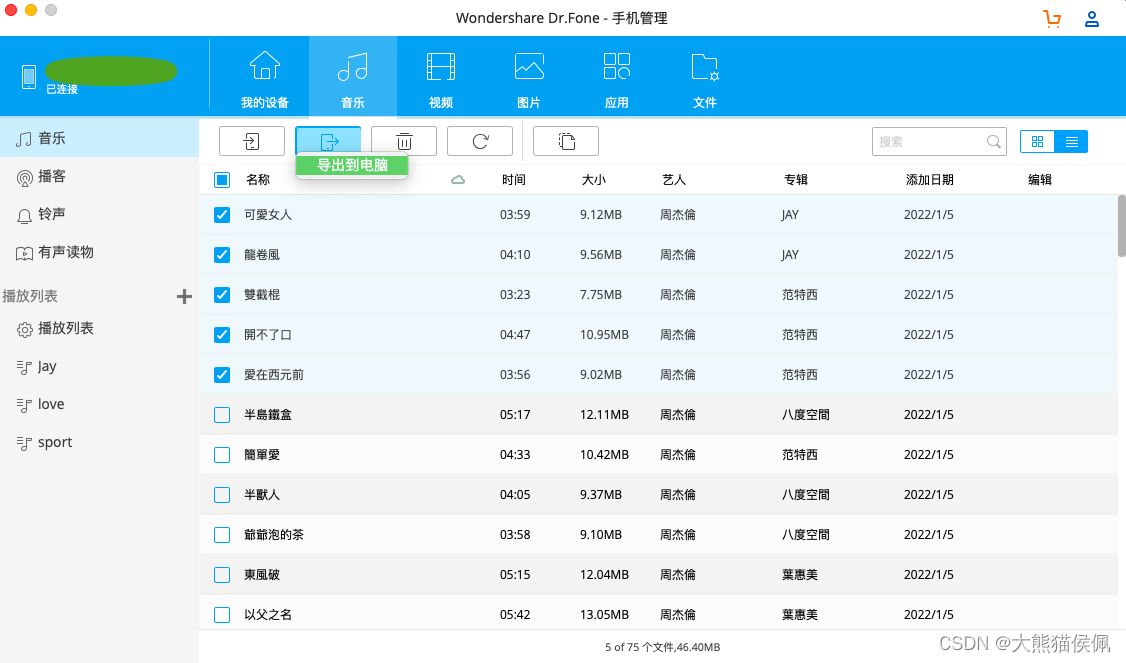Click the cloud column header icon

click(x=457, y=180)
